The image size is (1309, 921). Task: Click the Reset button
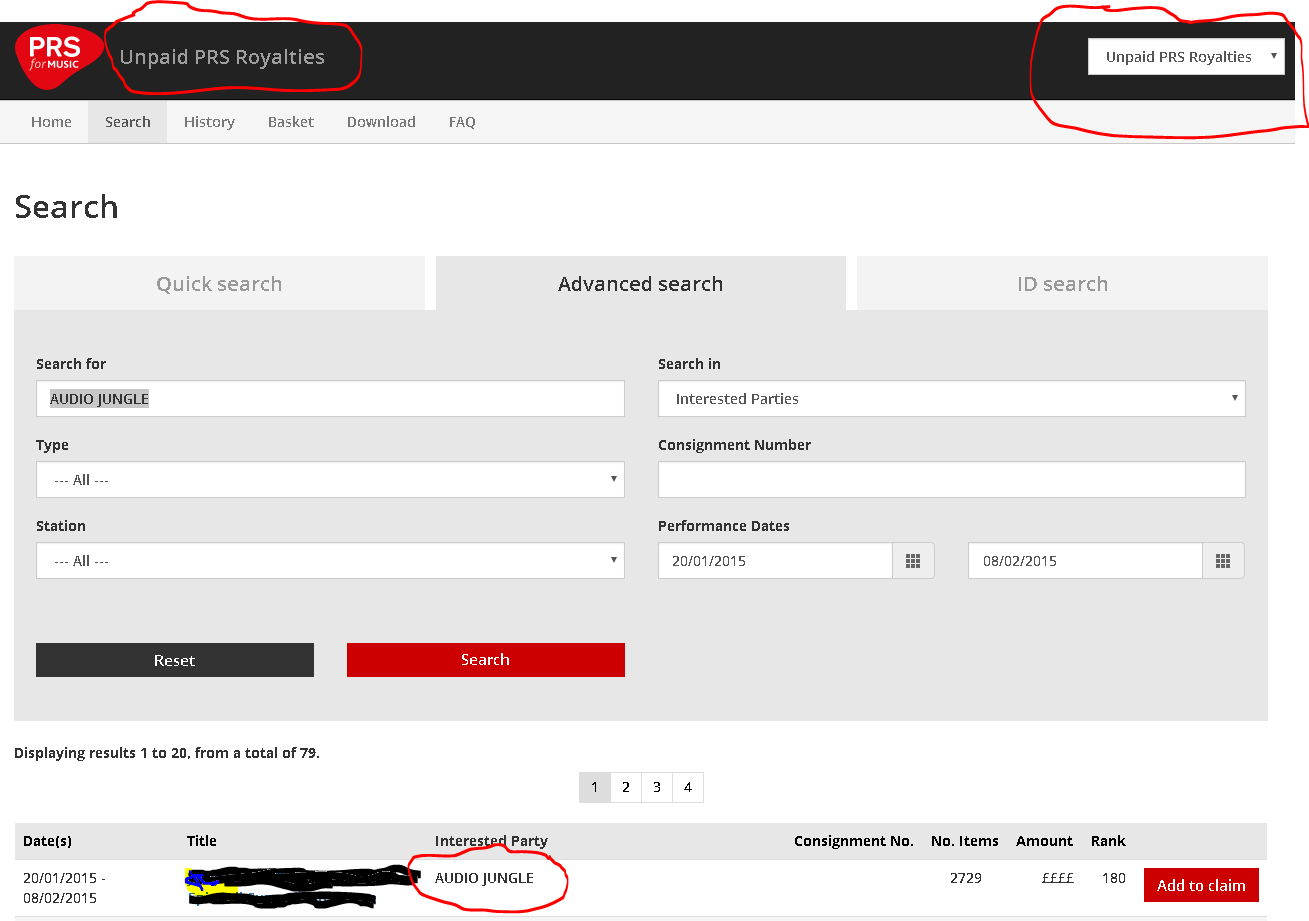tap(175, 660)
